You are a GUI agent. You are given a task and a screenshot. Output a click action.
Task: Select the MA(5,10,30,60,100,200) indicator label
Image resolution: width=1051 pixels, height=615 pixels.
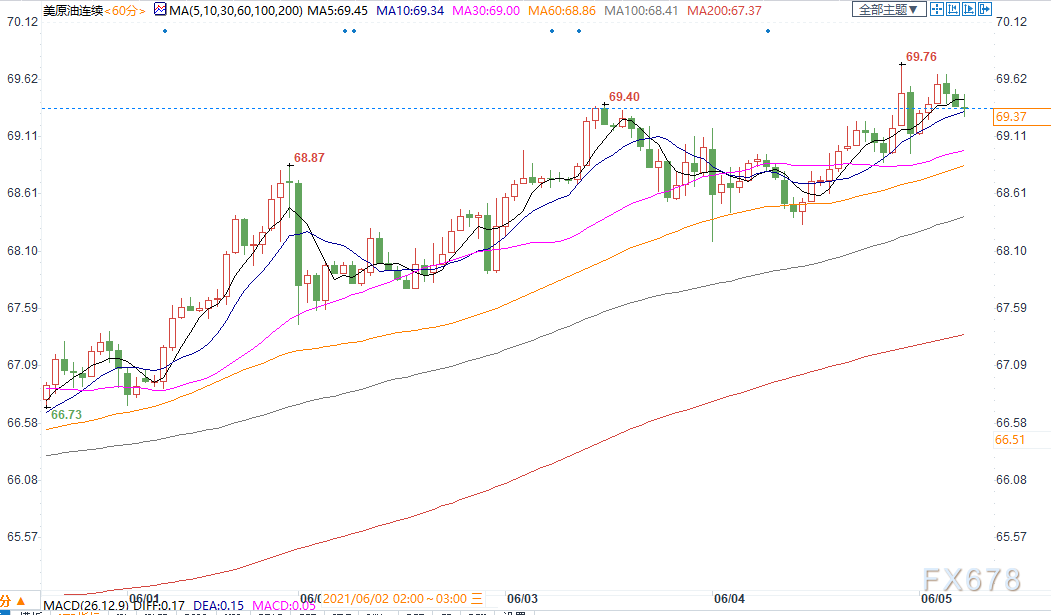click(x=236, y=11)
